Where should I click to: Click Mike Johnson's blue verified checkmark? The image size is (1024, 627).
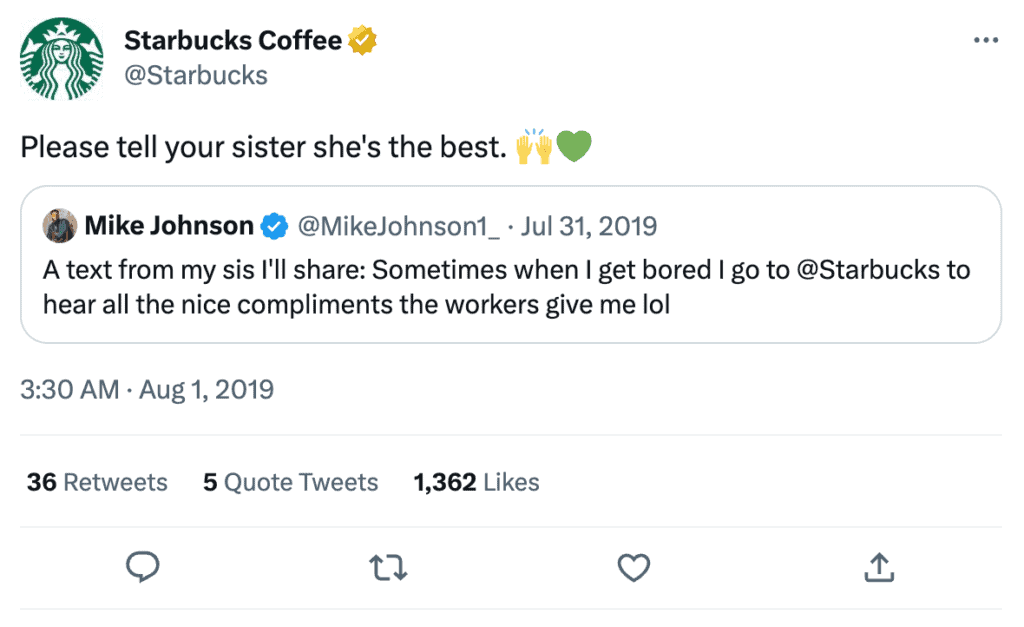[273, 227]
